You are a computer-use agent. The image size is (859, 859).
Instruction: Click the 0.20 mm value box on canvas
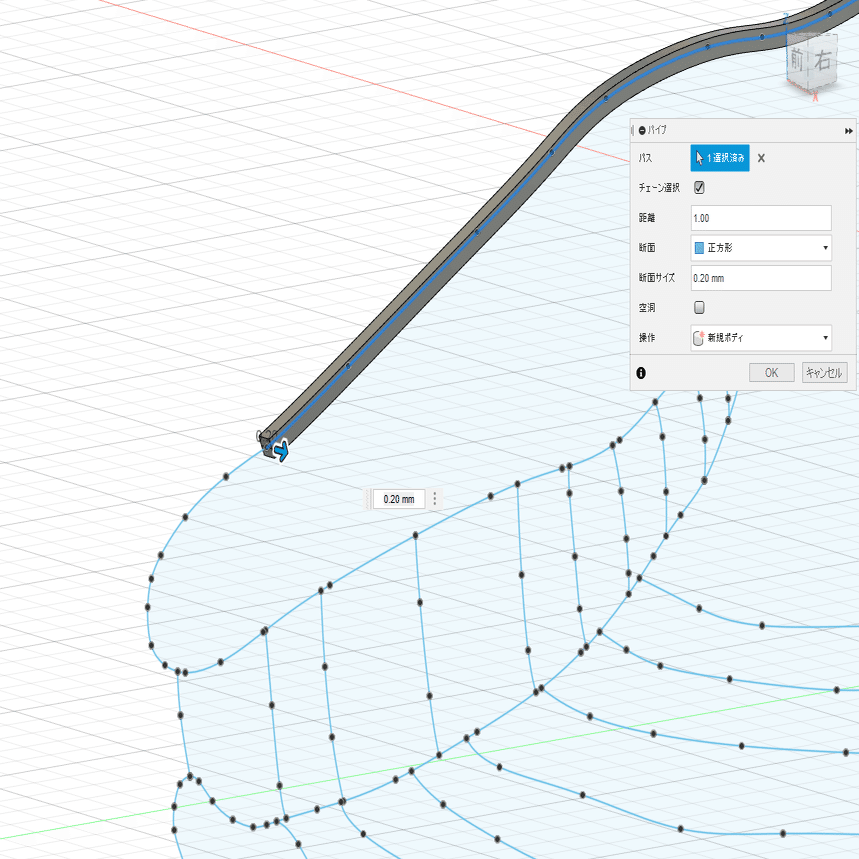click(x=399, y=499)
